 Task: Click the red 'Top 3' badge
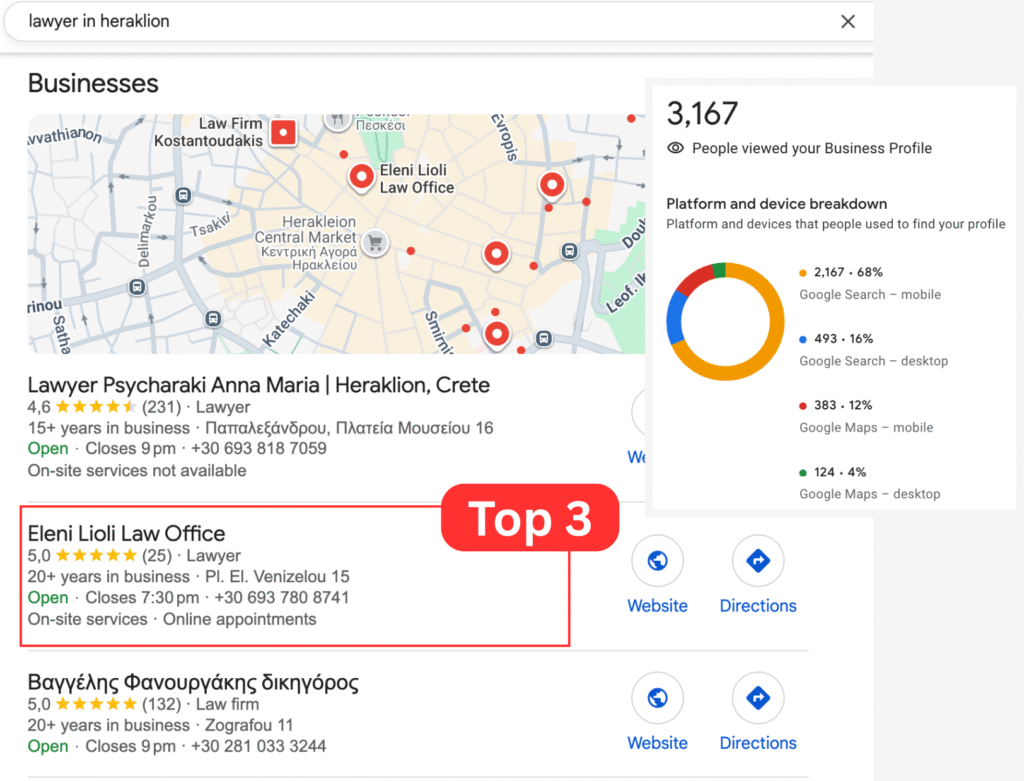tap(530, 518)
